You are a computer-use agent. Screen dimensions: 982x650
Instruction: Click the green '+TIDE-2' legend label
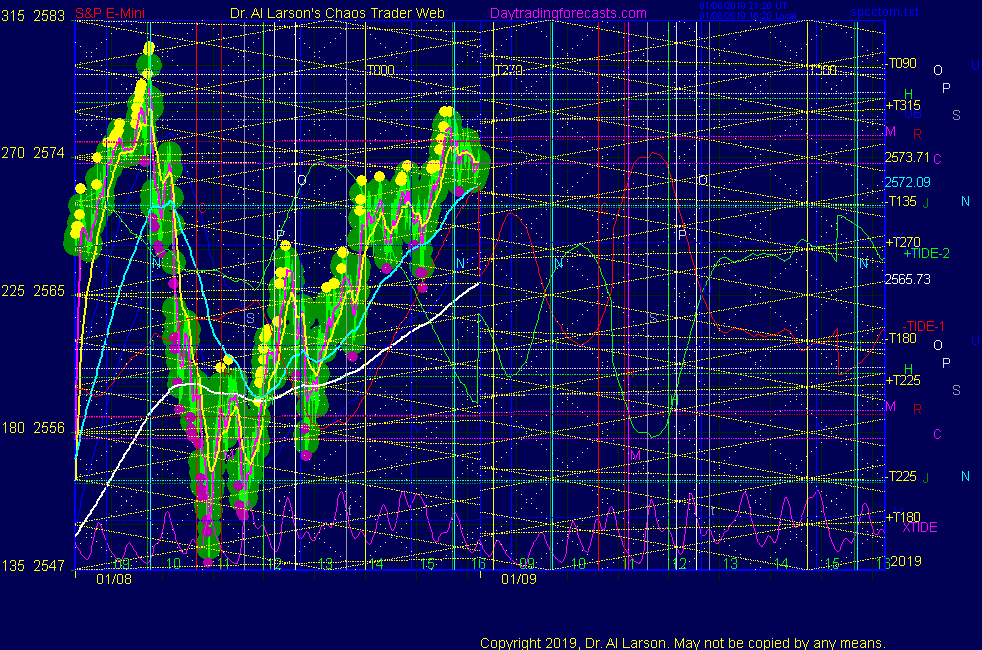(926, 254)
